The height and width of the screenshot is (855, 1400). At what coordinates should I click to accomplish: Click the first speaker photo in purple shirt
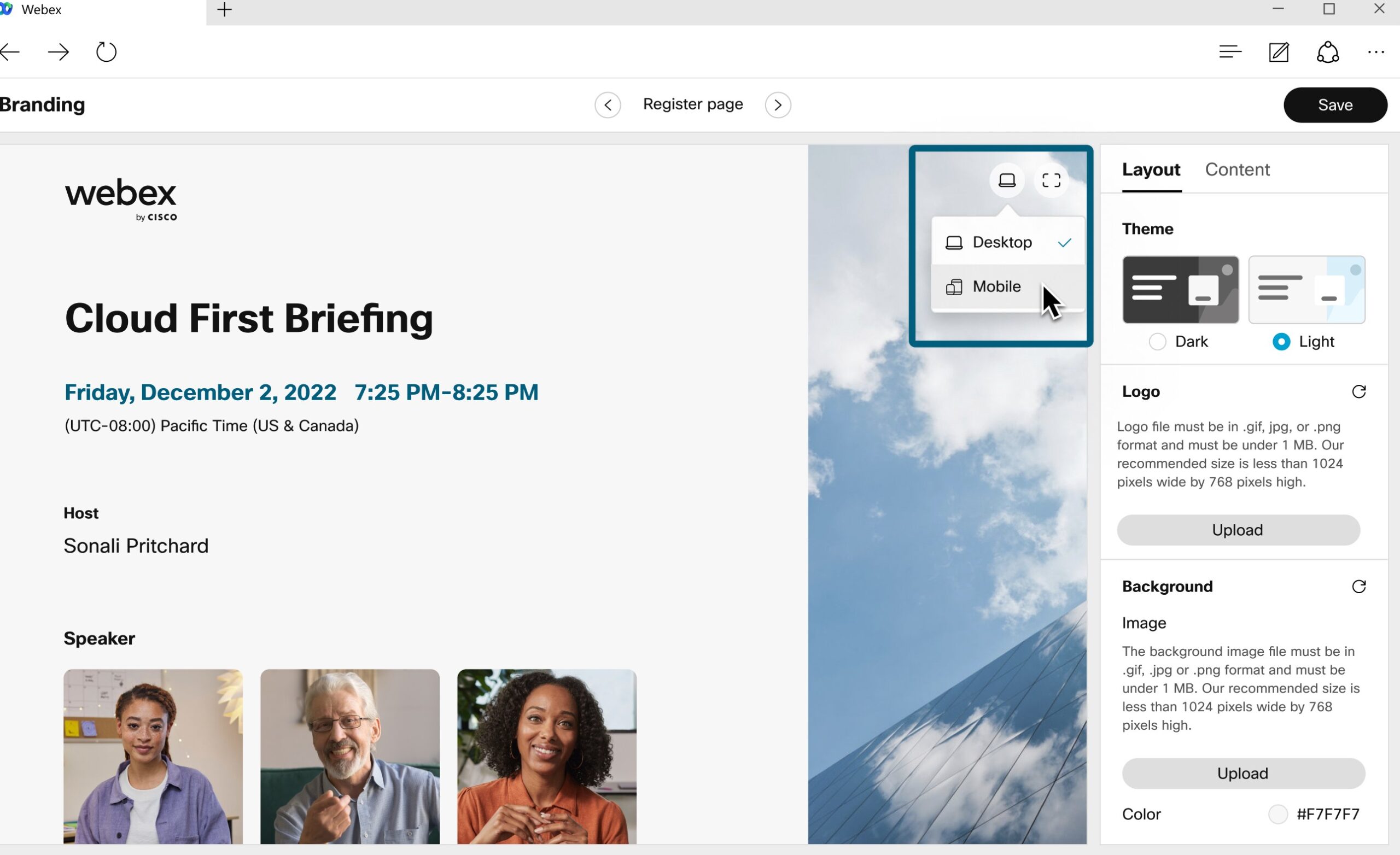pos(153,756)
